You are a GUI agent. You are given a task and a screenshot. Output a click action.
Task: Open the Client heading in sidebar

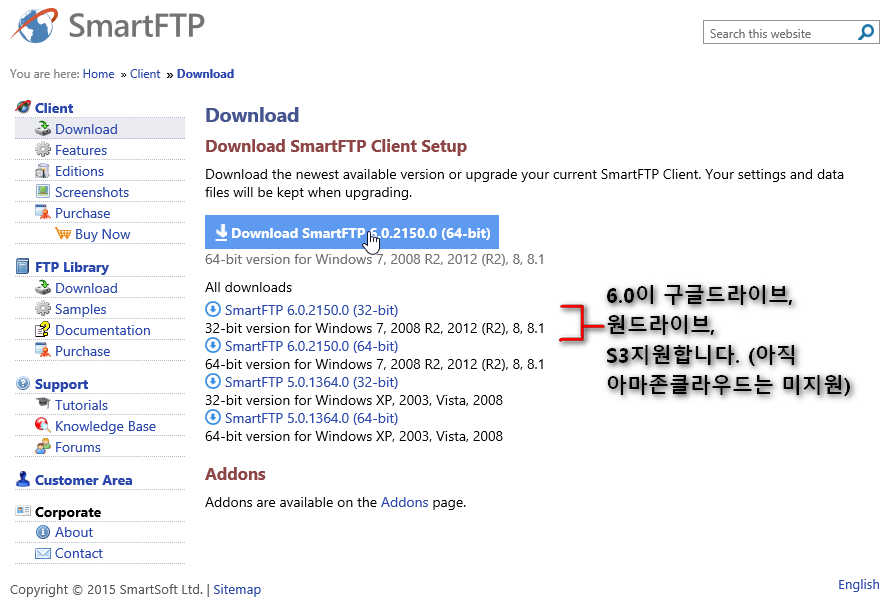pos(54,108)
